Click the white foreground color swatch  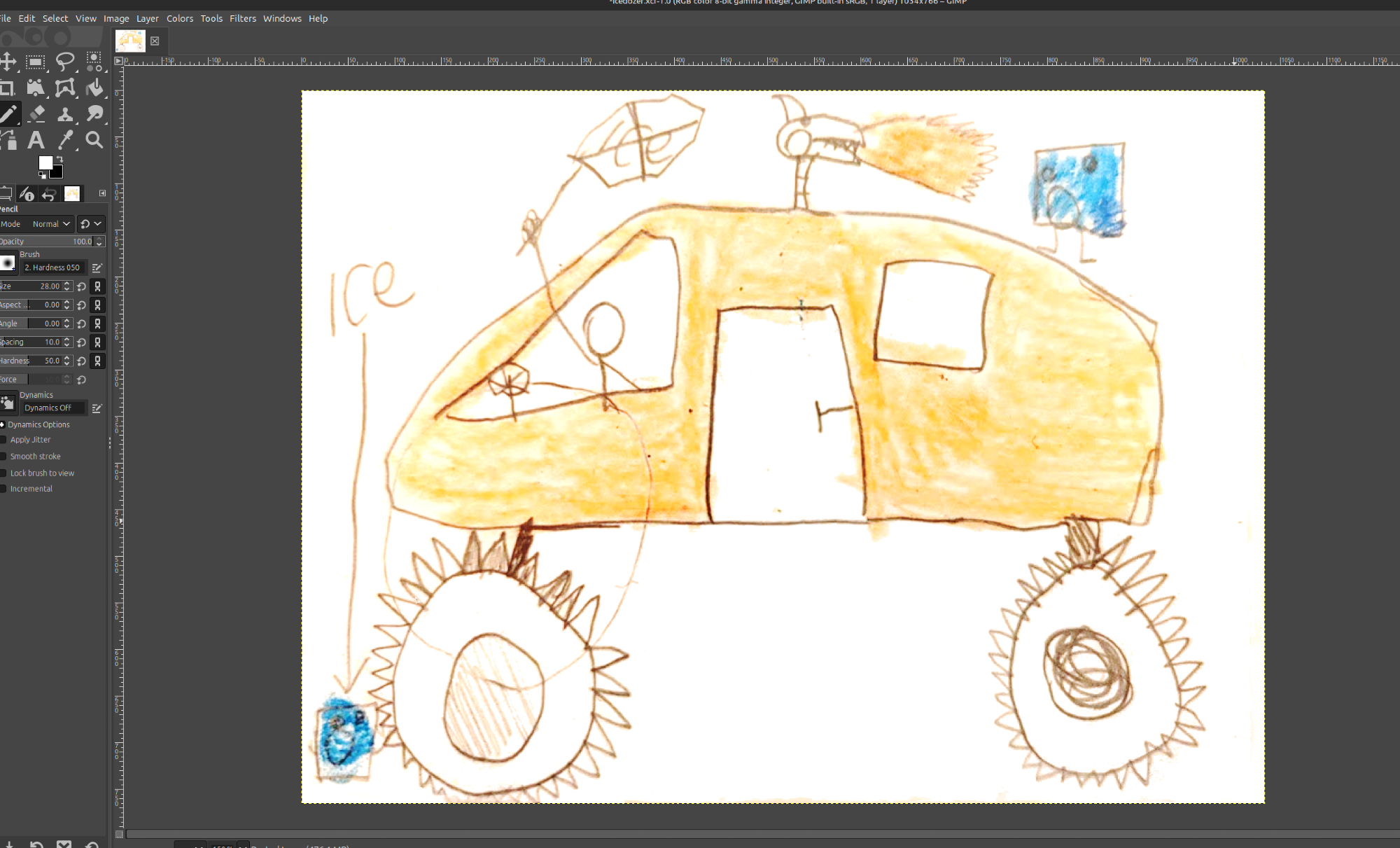[x=45, y=162]
